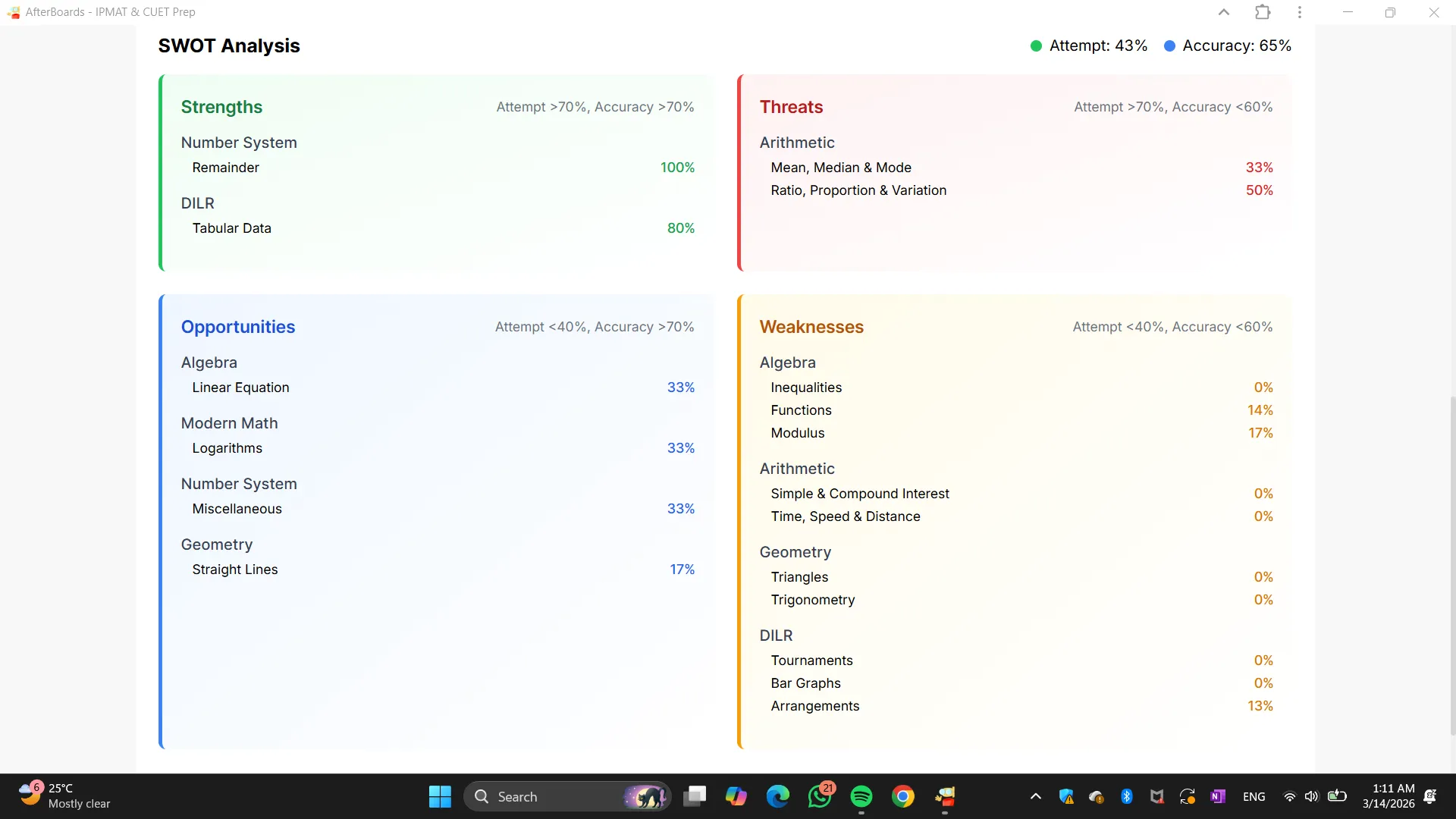Viewport: 1456px width, 819px height.
Task: Open Task View on the taskbar
Action: coord(695,796)
